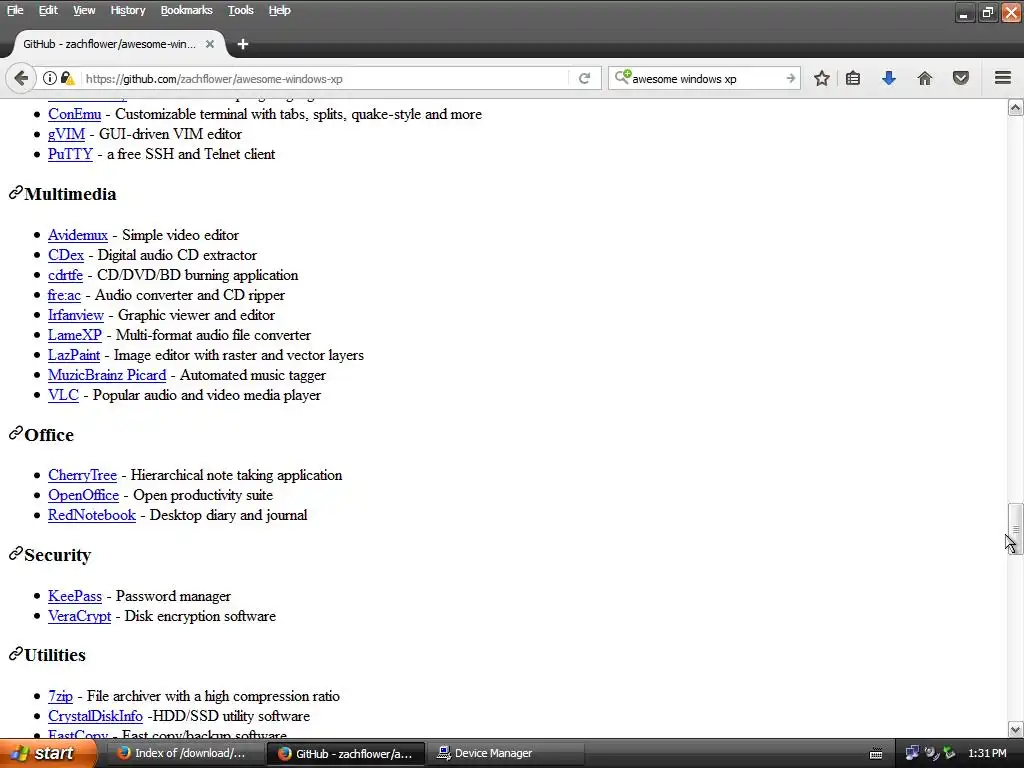1024x768 pixels.
Task: Click the GitHub URL address field
Action: click(323, 78)
